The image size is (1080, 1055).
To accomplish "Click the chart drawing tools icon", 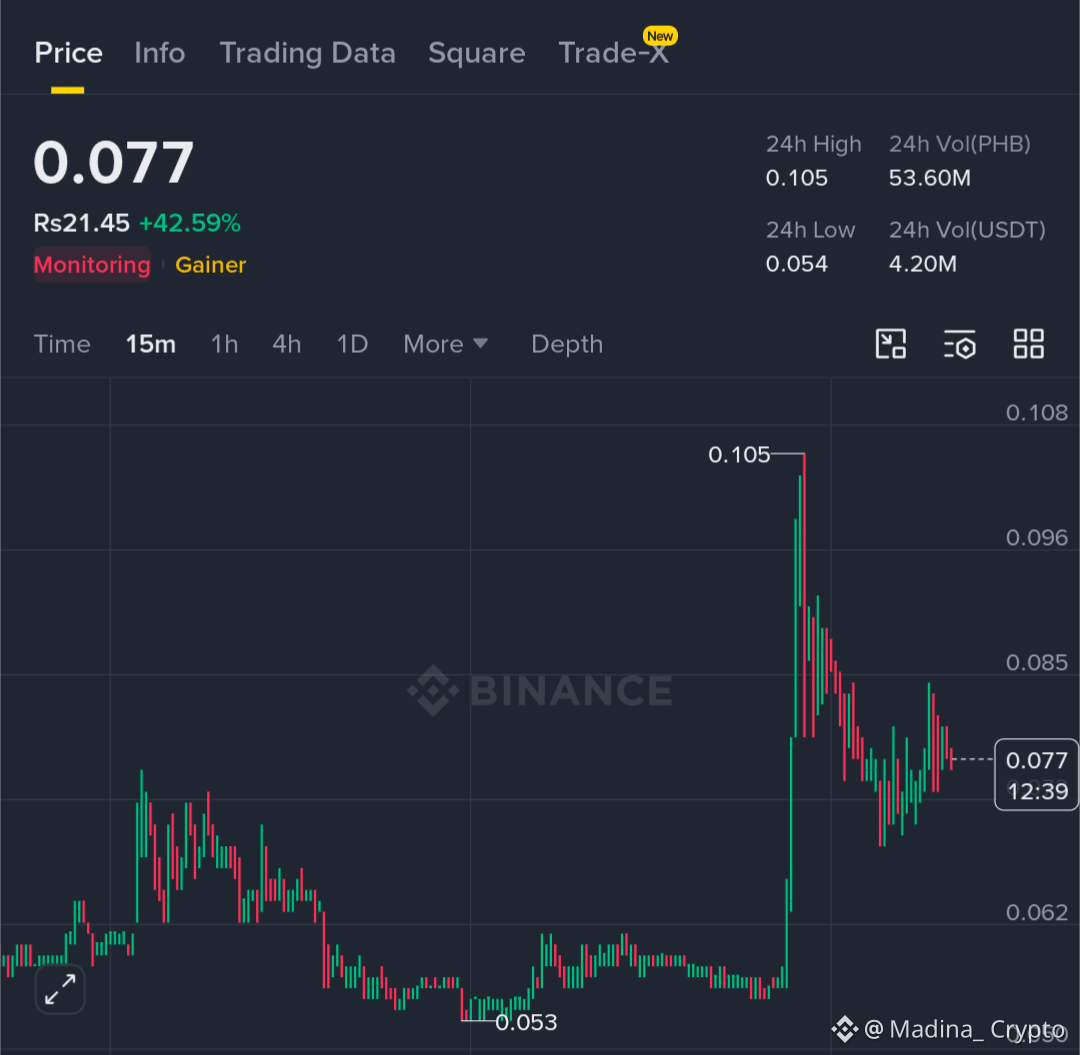I will pyautogui.click(x=891, y=344).
